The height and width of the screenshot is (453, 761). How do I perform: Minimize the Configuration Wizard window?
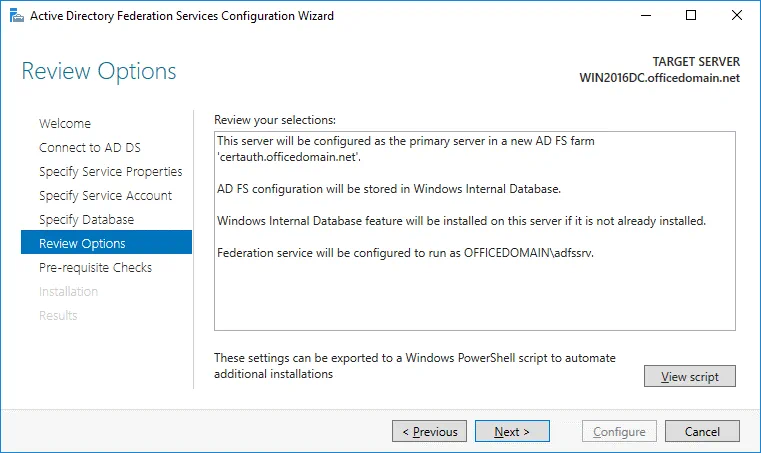[x=645, y=16]
